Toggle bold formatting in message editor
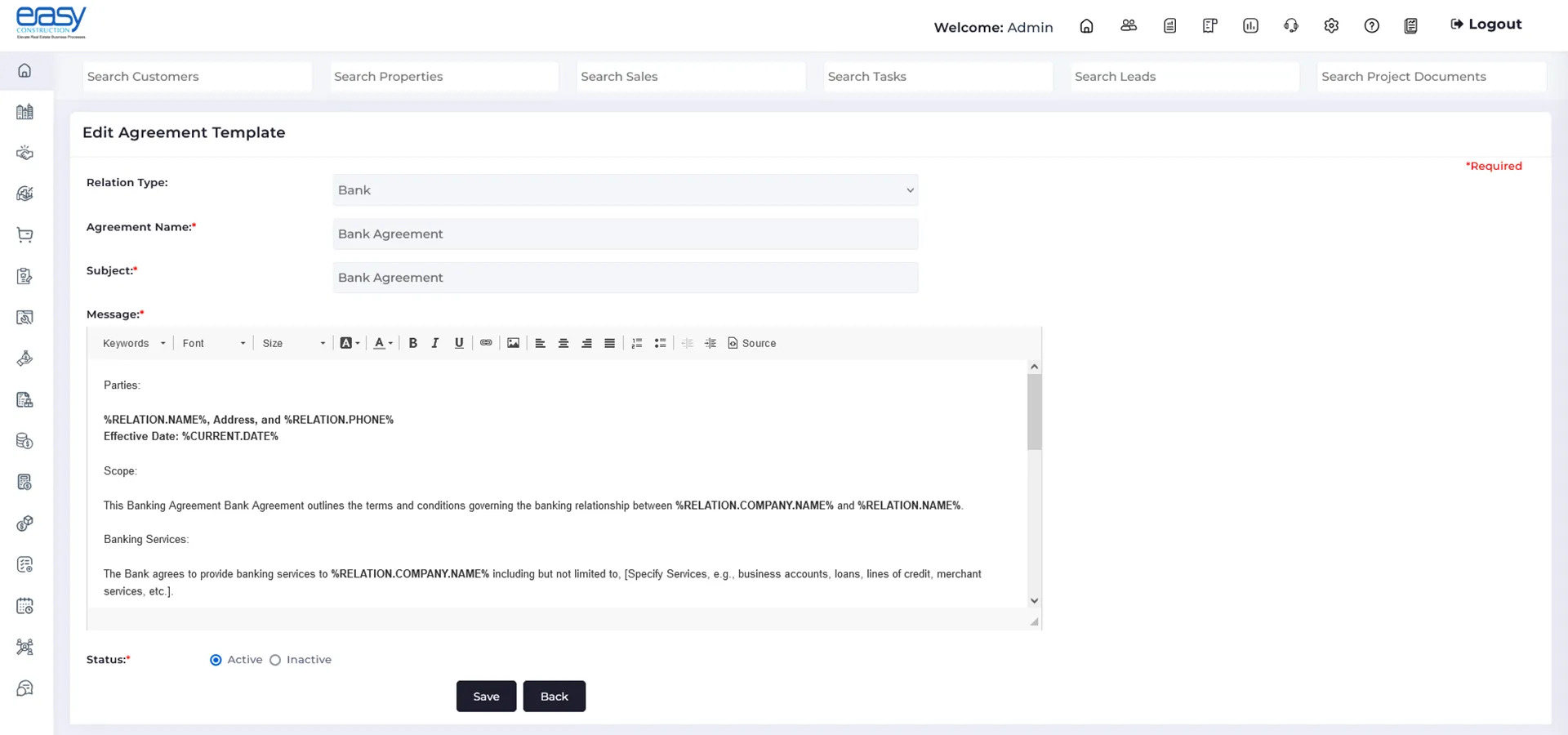 pyautogui.click(x=413, y=343)
